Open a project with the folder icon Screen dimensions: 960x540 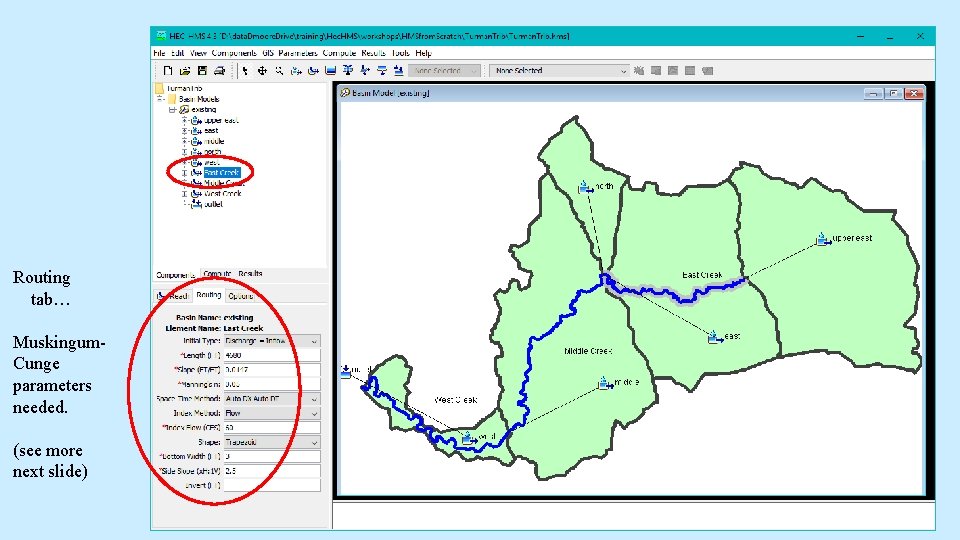[x=185, y=71]
